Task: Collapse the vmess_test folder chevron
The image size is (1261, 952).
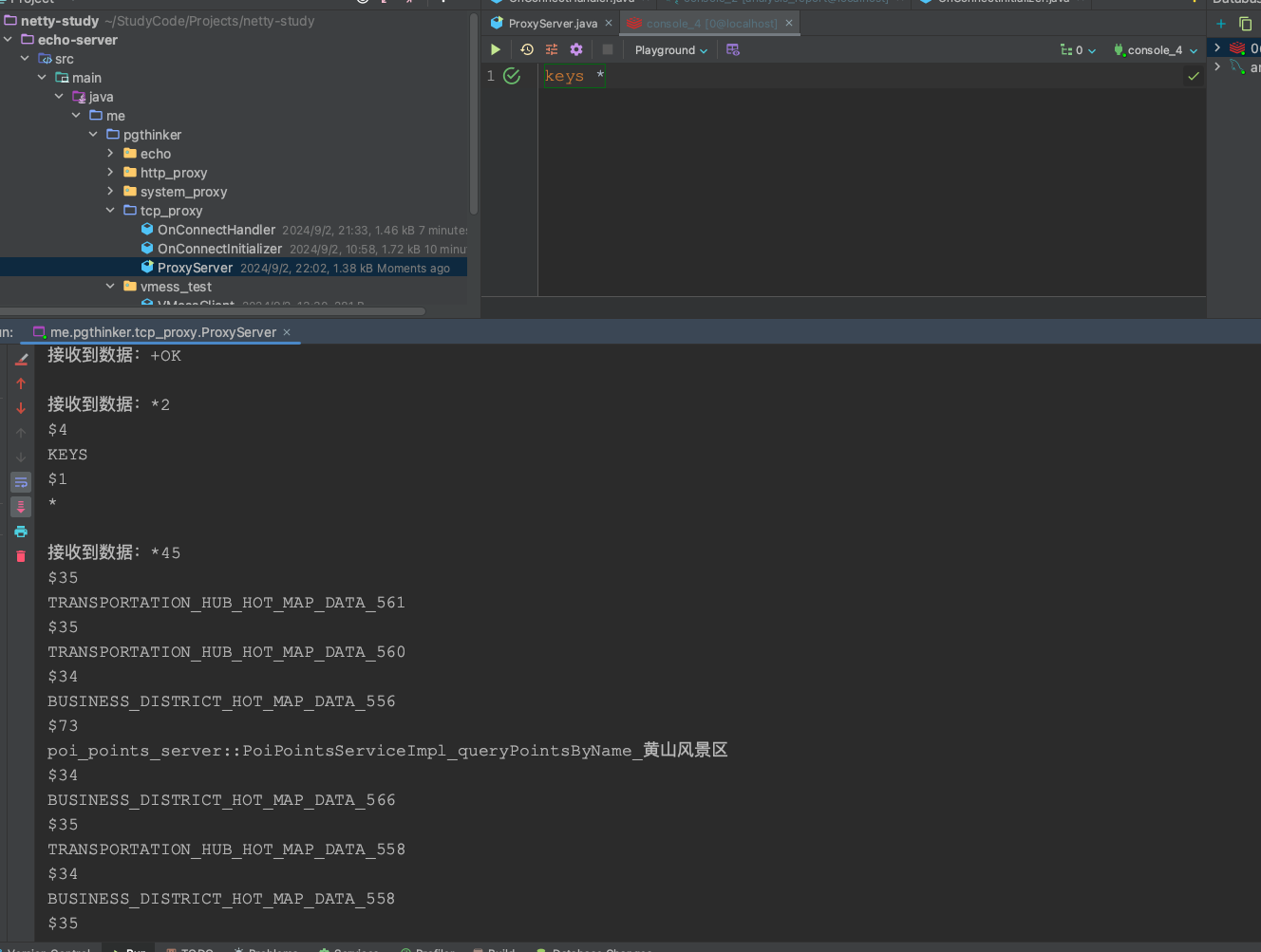Action: point(110,286)
